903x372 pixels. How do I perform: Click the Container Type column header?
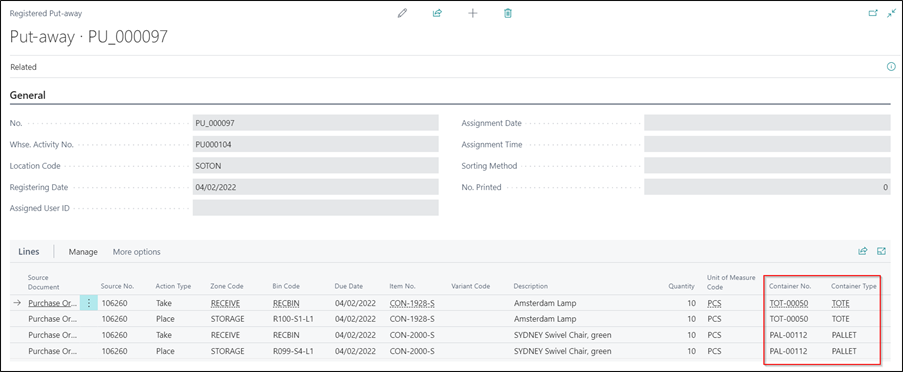854,286
